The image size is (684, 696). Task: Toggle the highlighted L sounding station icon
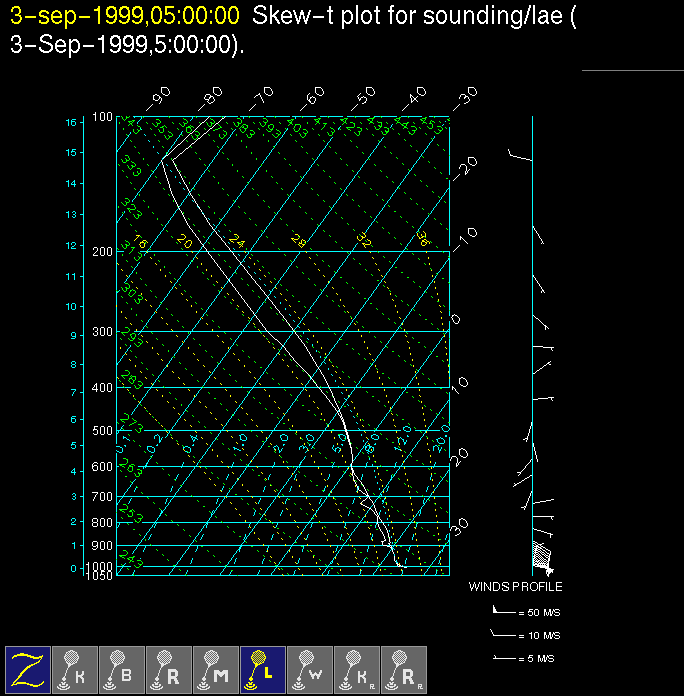point(263,669)
